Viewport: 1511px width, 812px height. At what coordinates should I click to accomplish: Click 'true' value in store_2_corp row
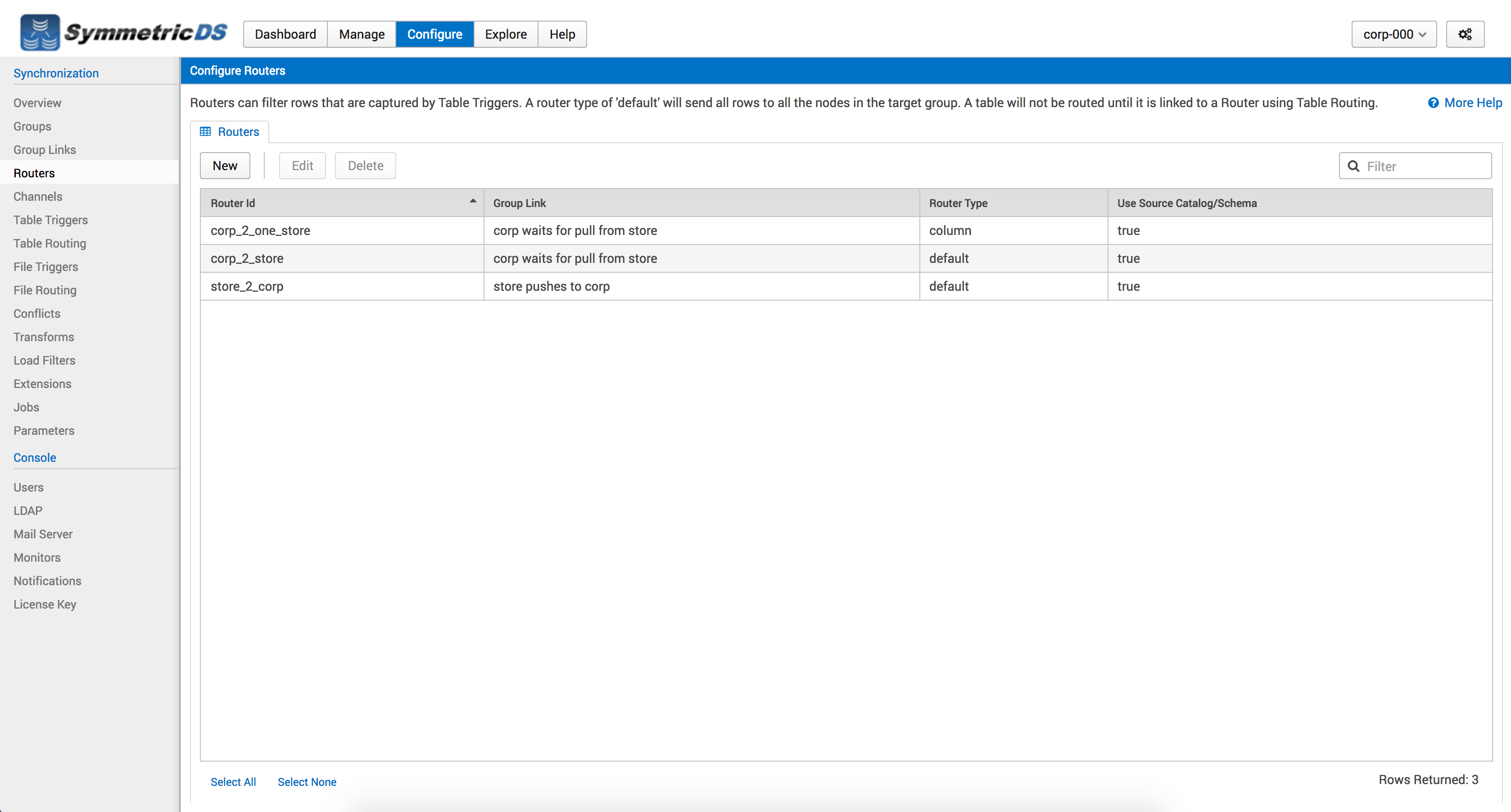(x=1300, y=286)
